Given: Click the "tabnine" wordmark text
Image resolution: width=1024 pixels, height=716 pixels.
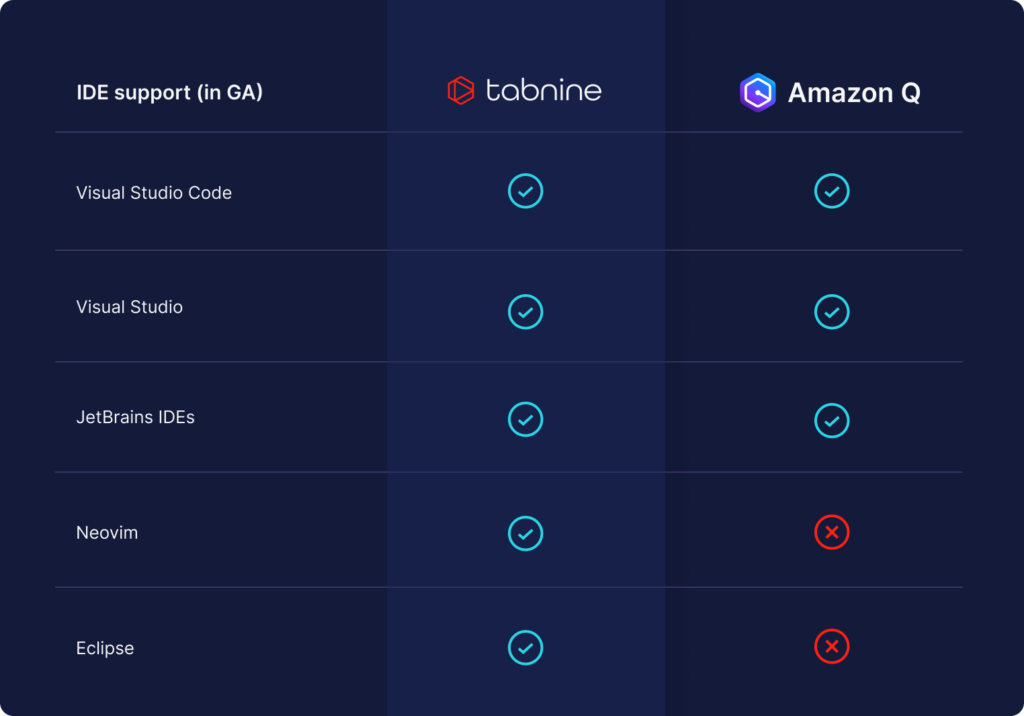Looking at the screenshot, I should (x=543, y=91).
